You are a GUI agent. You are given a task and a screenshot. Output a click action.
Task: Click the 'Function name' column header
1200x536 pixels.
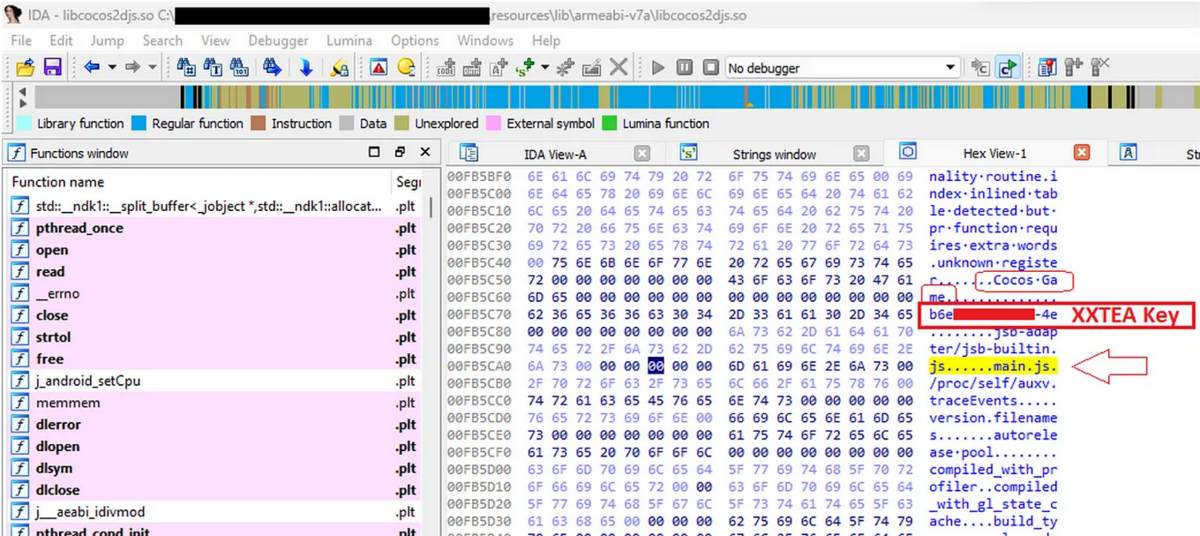coord(200,182)
